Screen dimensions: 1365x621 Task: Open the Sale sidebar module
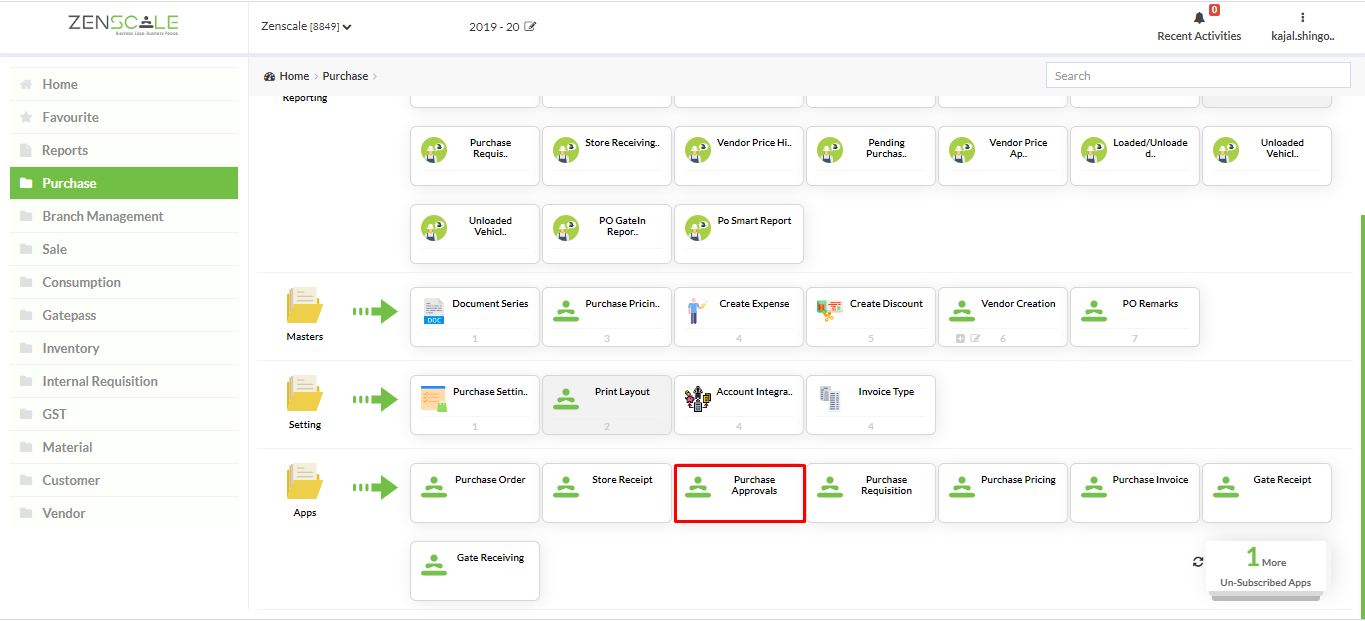coord(124,249)
